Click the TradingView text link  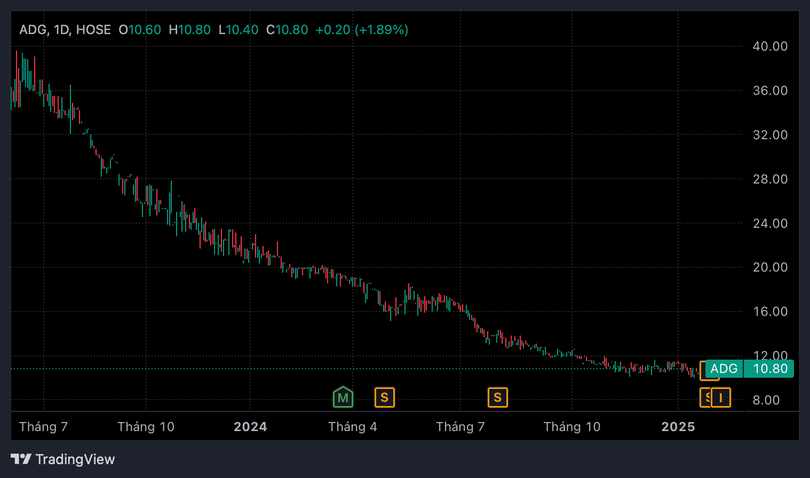coord(75,459)
